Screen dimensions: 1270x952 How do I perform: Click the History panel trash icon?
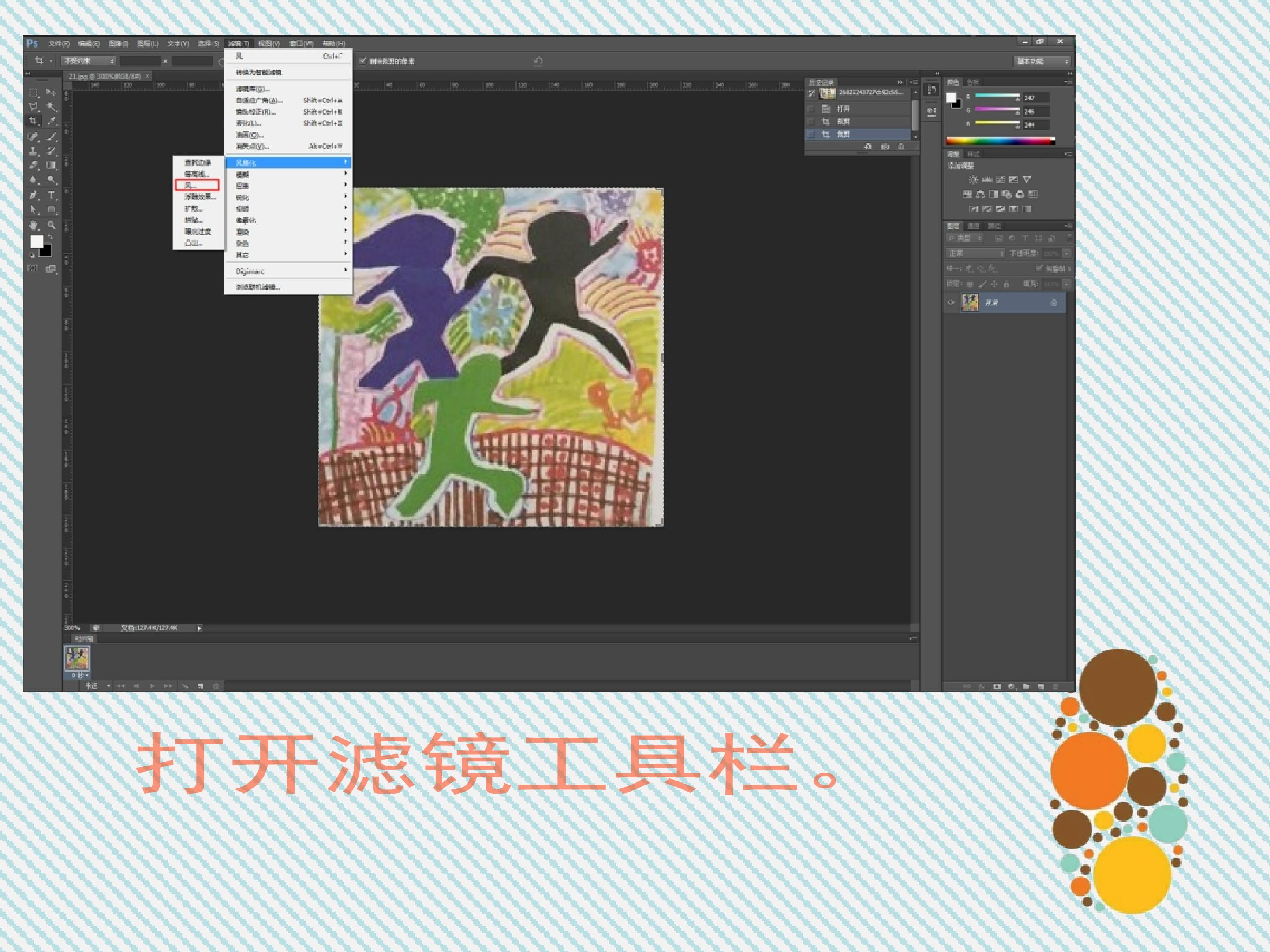click(x=900, y=147)
